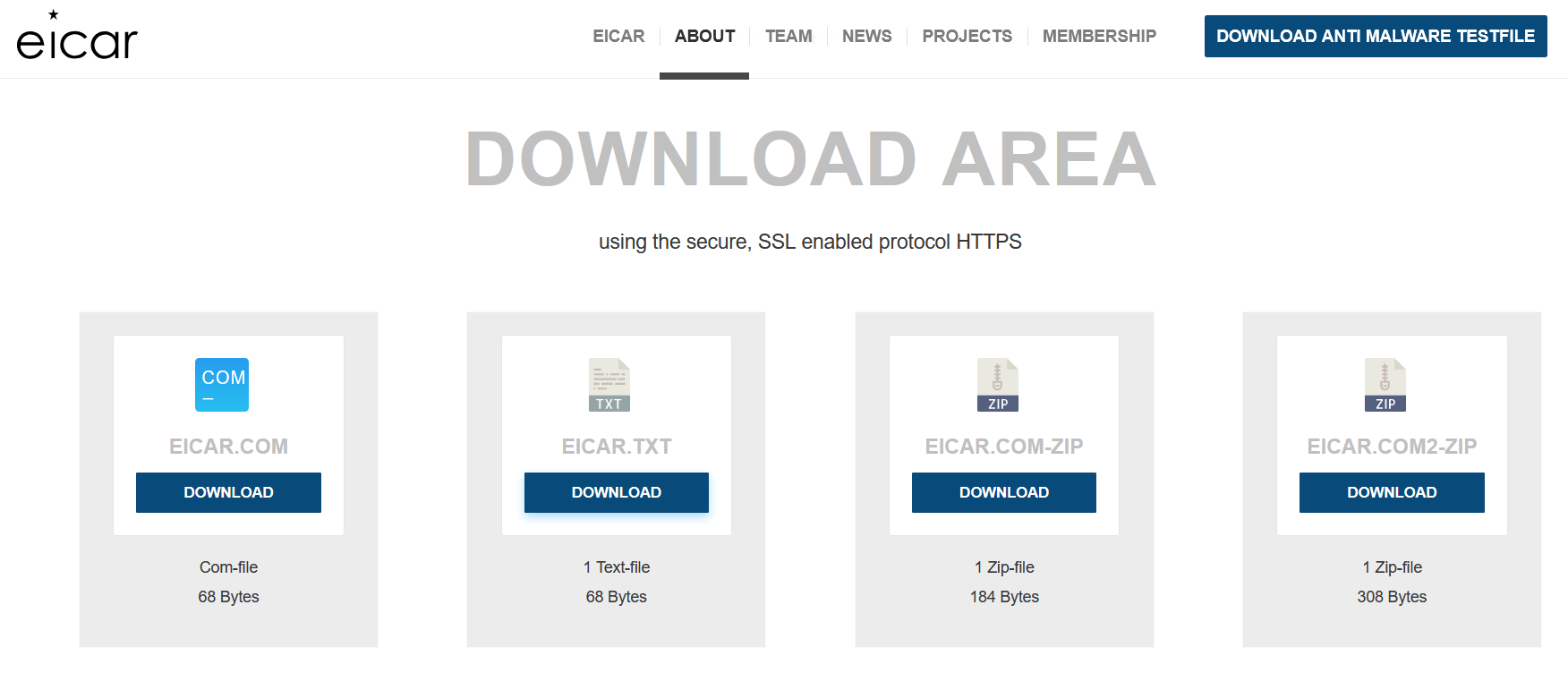Image resolution: width=1568 pixels, height=673 pixels.
Task: Download the EICAR.COM file
Action: [x=228, y=492]
